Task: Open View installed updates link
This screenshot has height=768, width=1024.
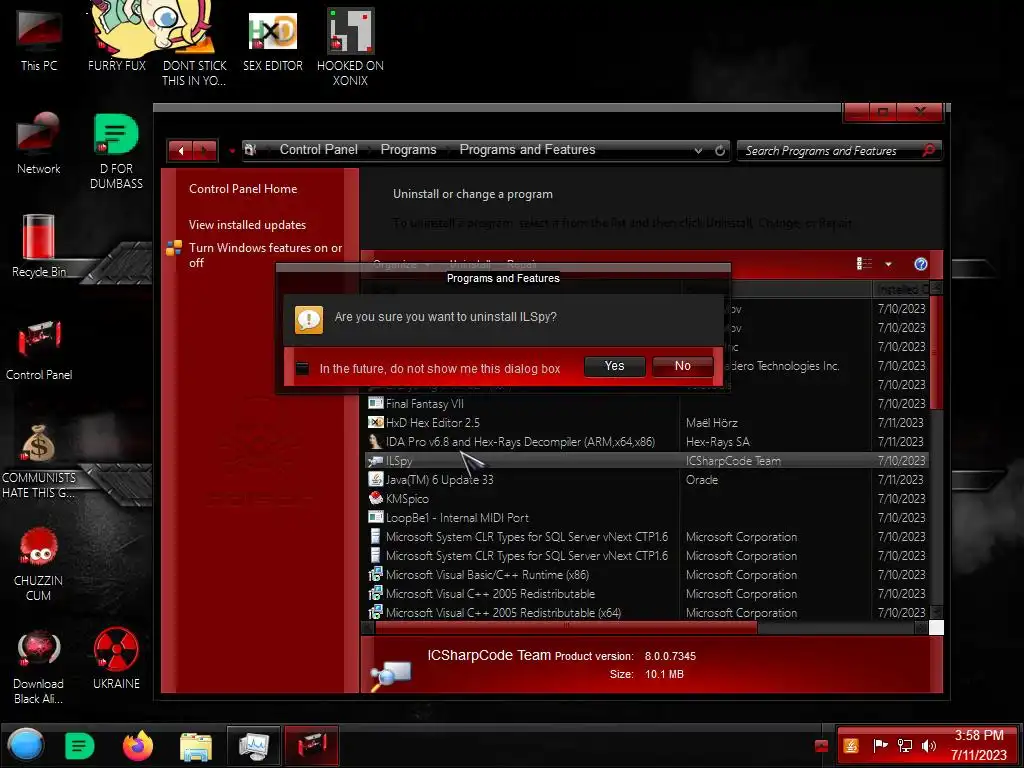Action: click(x=248, y=225)
